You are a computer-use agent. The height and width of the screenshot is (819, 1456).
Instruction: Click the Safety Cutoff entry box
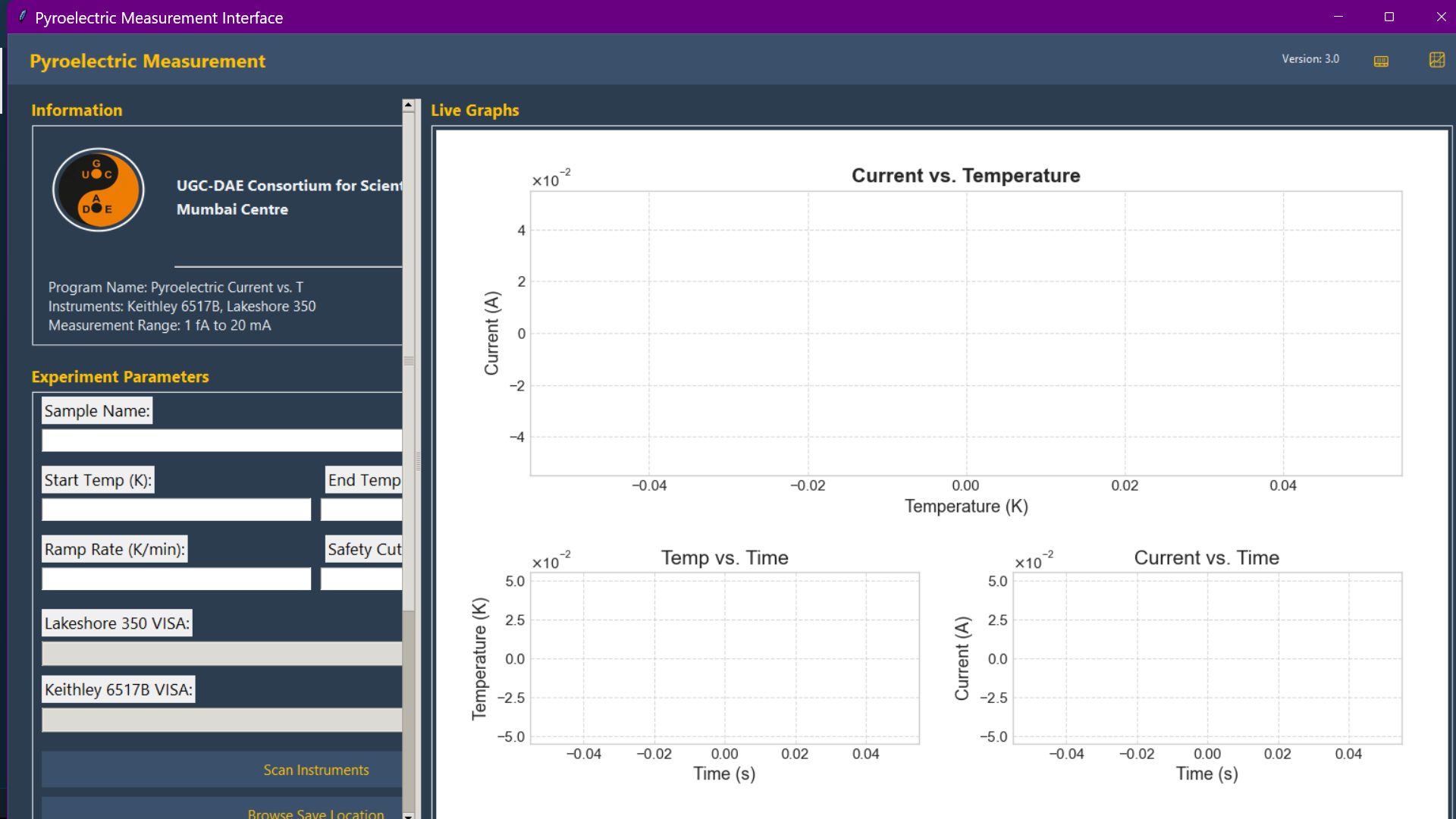tap(361, 579)
